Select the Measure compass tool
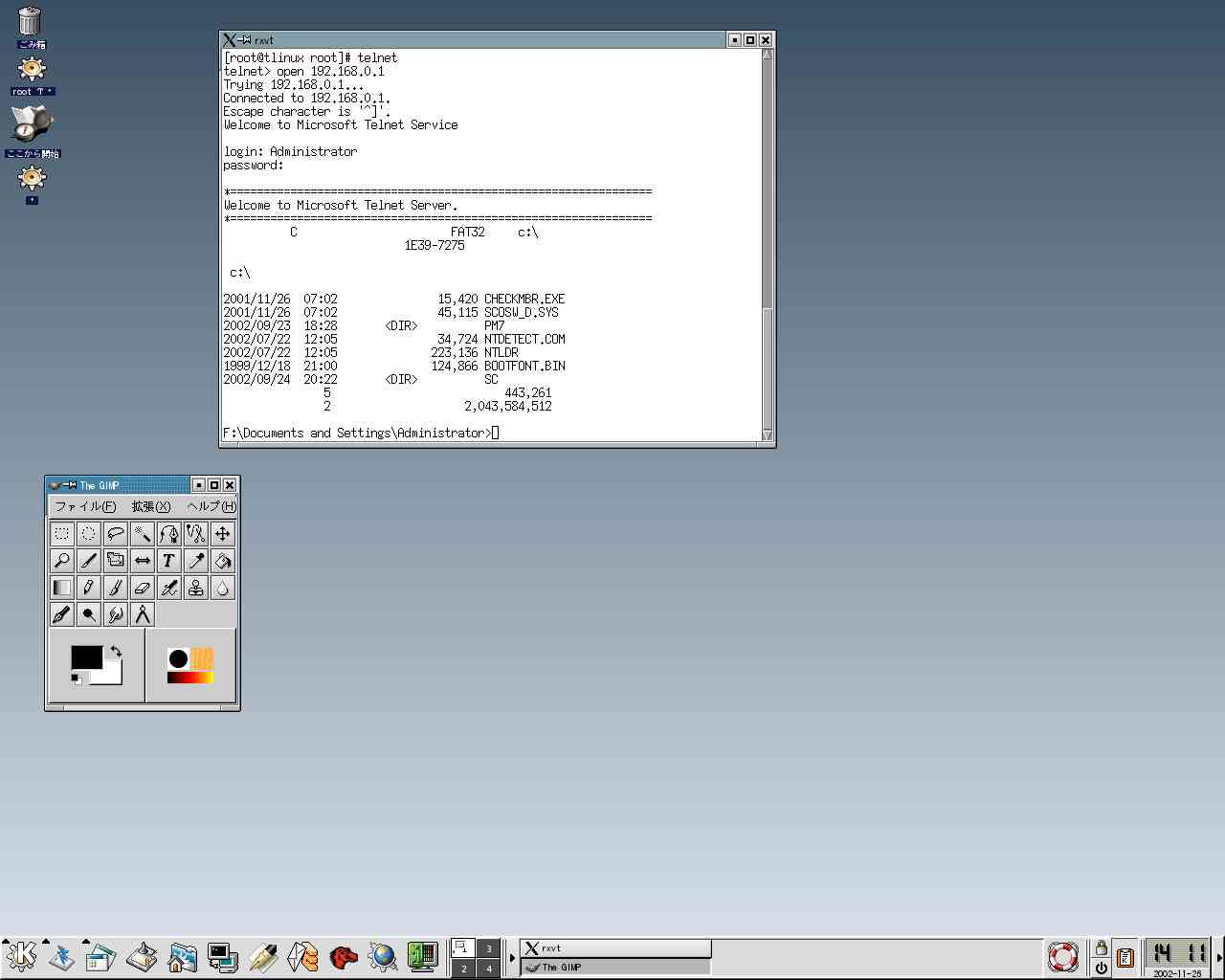This screenshot has width=1225, height=980. coord(143,614)
